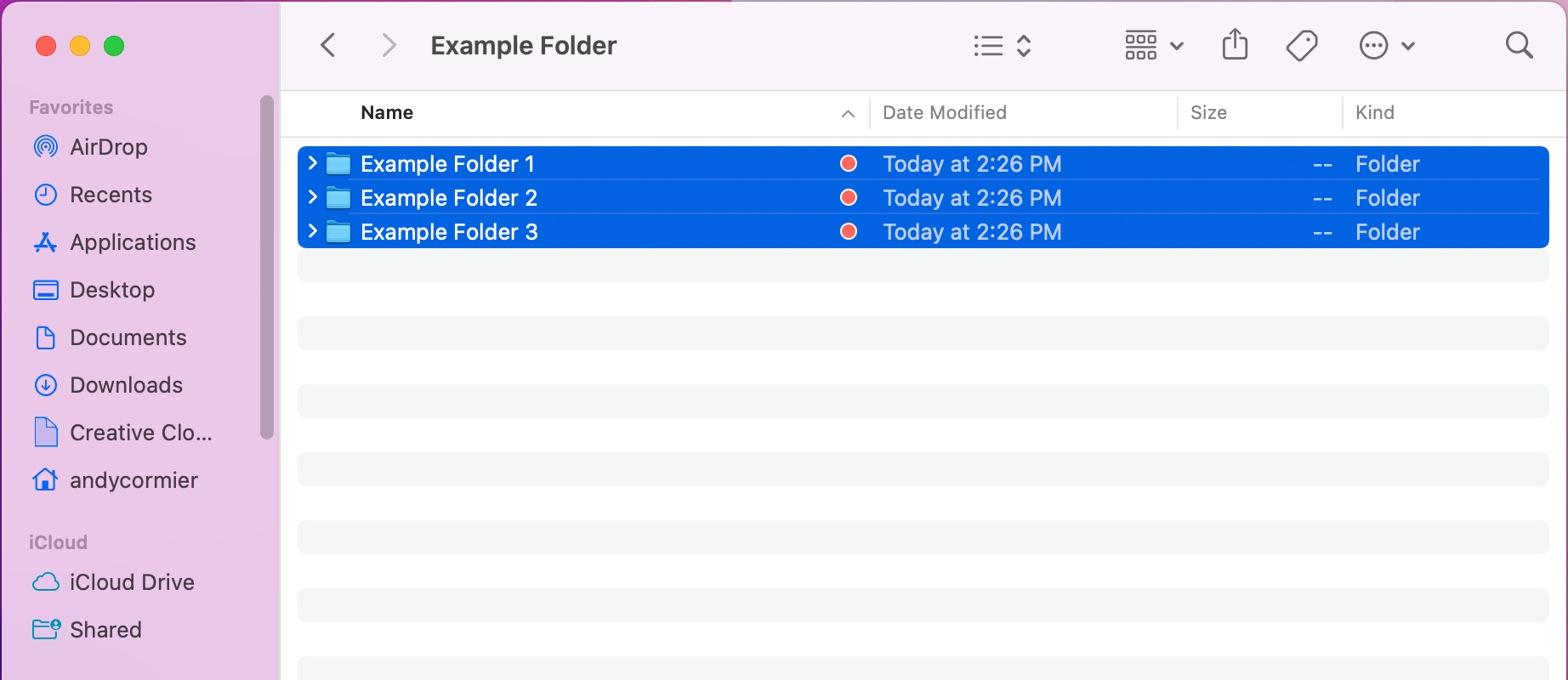Zoom the window with green button

tap(114, 46)
